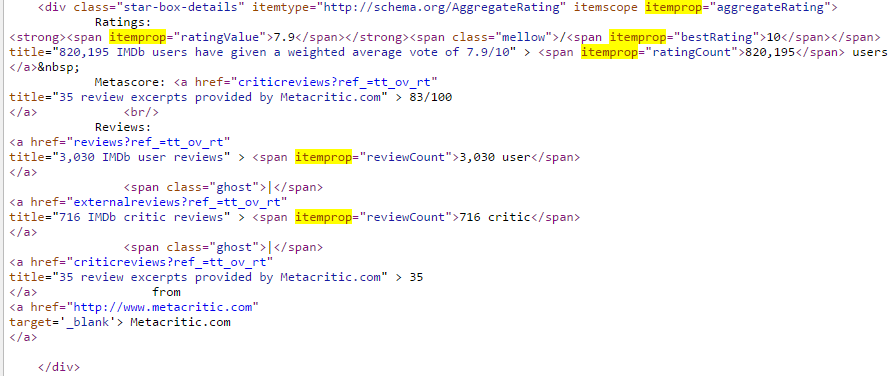Click the closing </div> tag
Viewport: 894px width, 376px height.
click(x=59, y=367)
